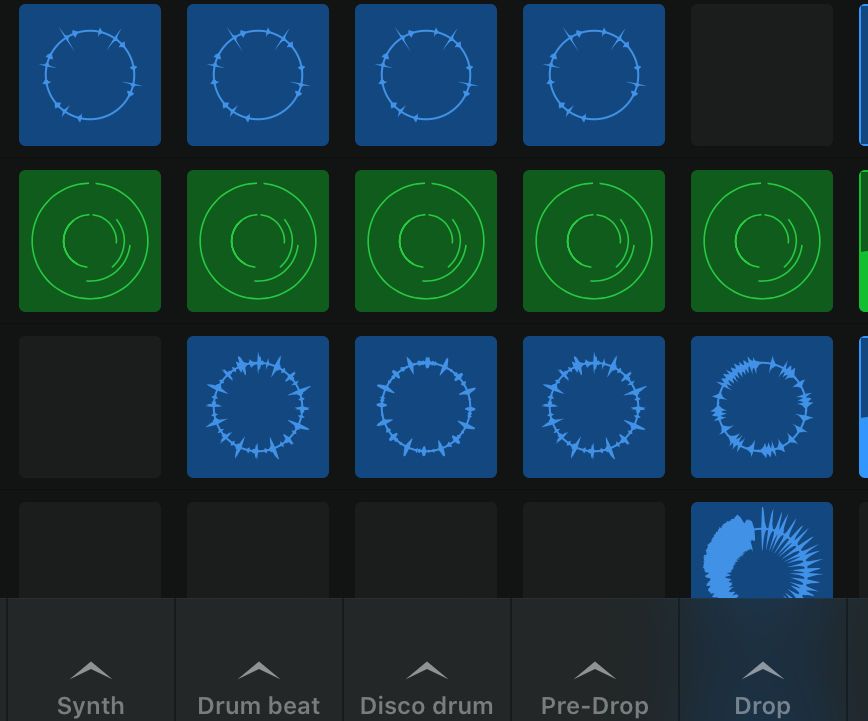Play the jagged waveform loop in Drum beat row three
The width and height of the screenshot is (868, 721).
[258, 407]
